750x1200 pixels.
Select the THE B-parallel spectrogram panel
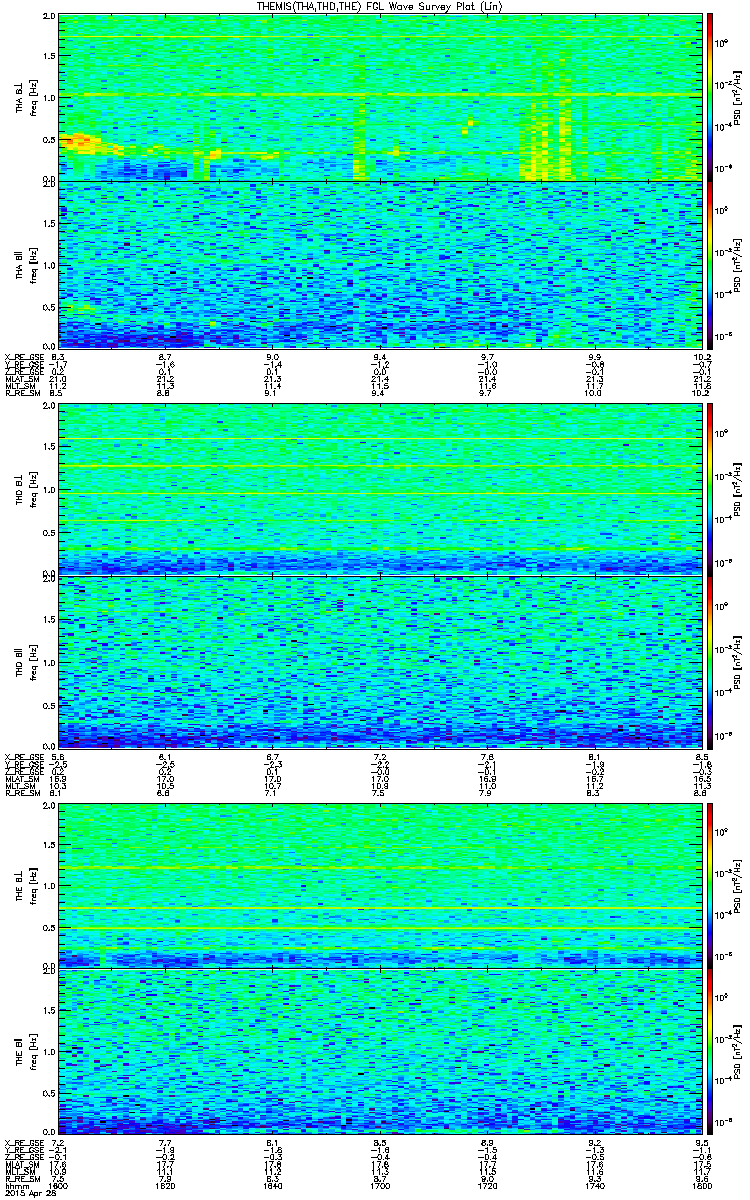click(380, 1052)
